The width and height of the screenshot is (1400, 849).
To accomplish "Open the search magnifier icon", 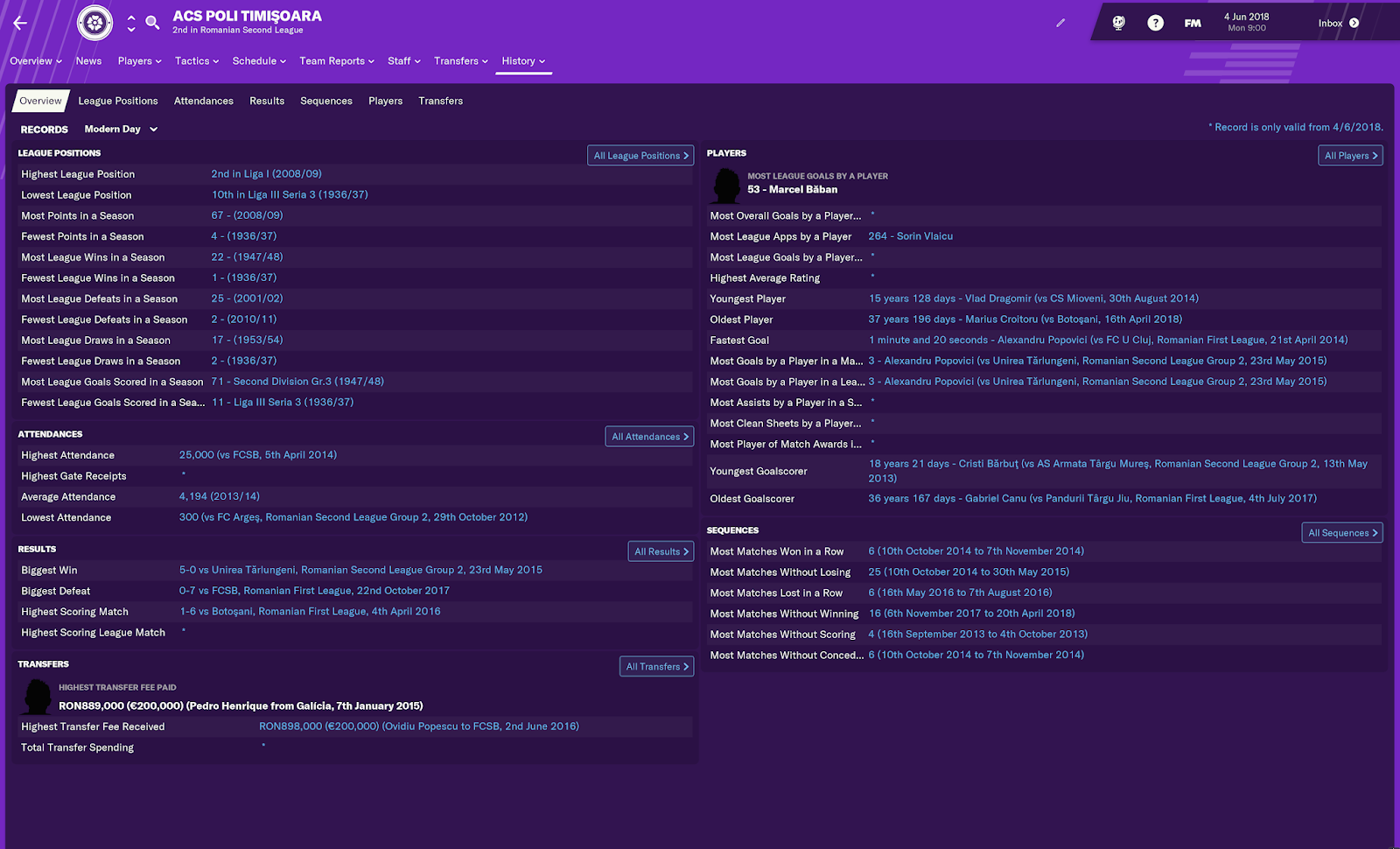I will 152,23.
